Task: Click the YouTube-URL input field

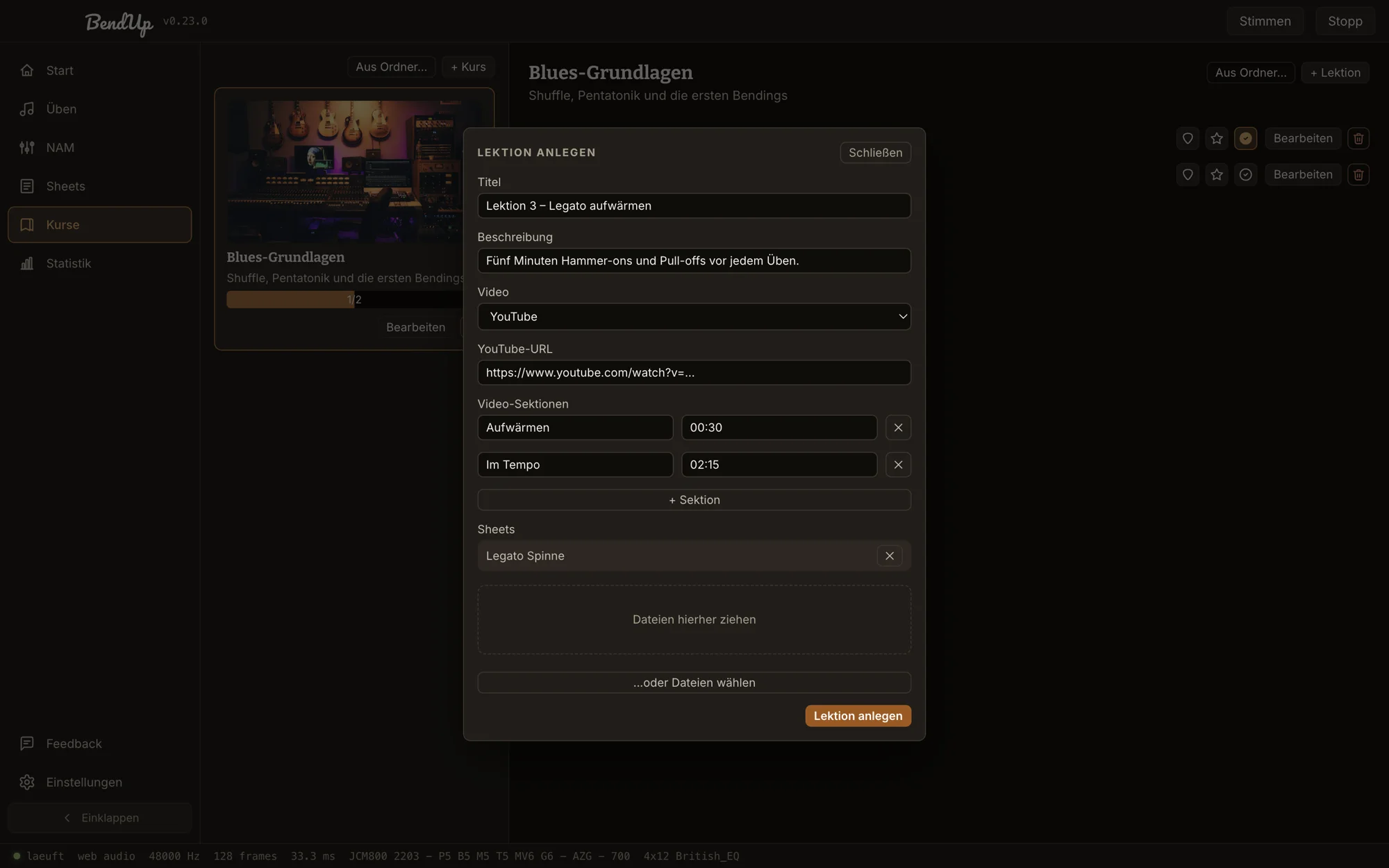Action: [694, 372]
